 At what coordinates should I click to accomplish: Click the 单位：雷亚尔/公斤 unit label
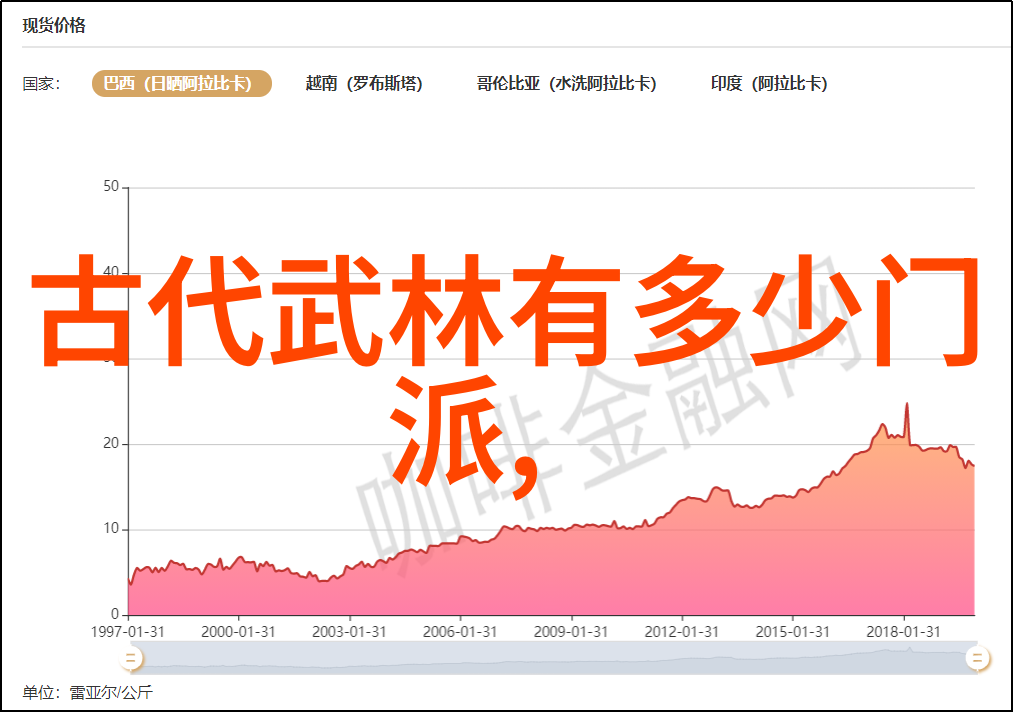88,693
